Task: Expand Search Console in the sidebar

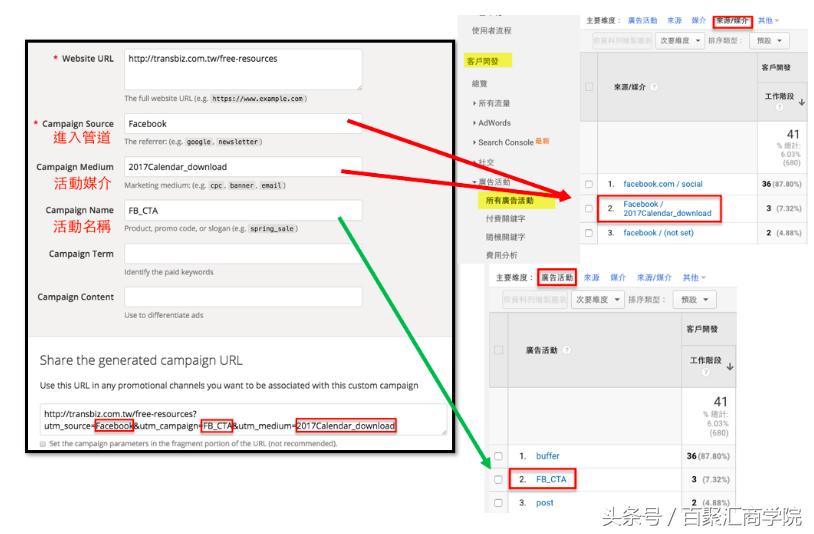Action: tap(503, 142)
